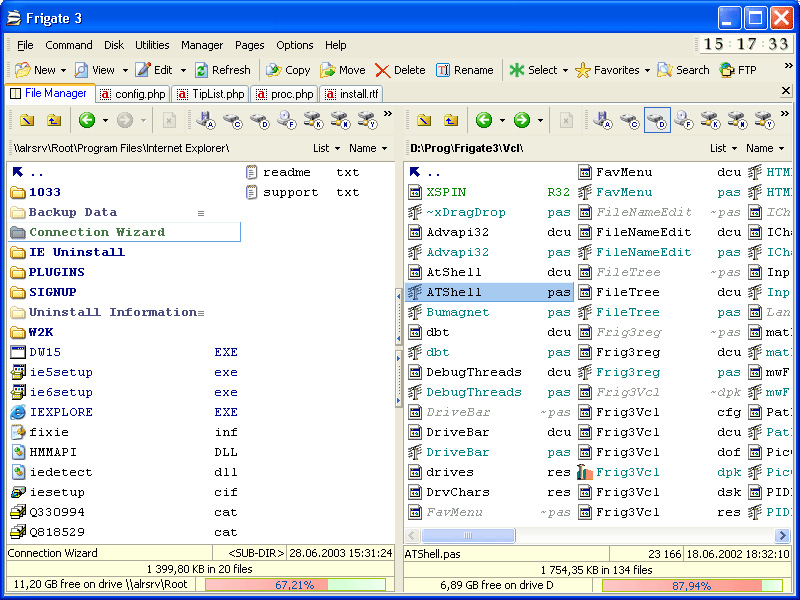
Task: Switch to the TipList.php tab
Action: (x=212, y=94)
